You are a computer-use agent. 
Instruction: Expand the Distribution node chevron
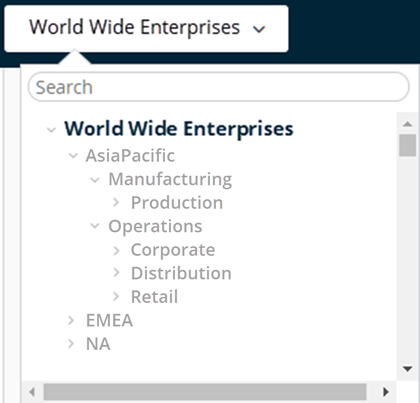pos(116,273)
